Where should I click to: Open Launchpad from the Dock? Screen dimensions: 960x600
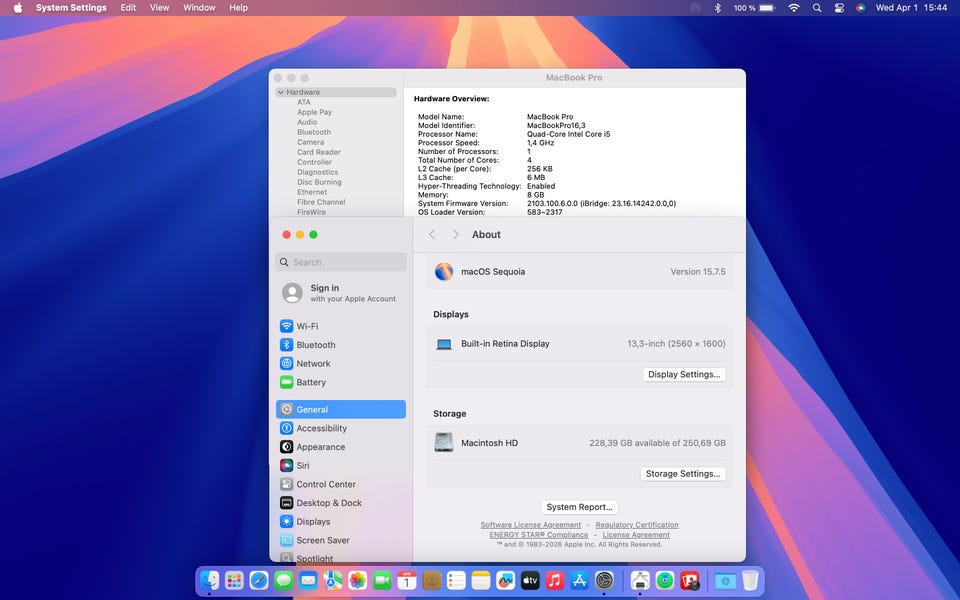234,580
